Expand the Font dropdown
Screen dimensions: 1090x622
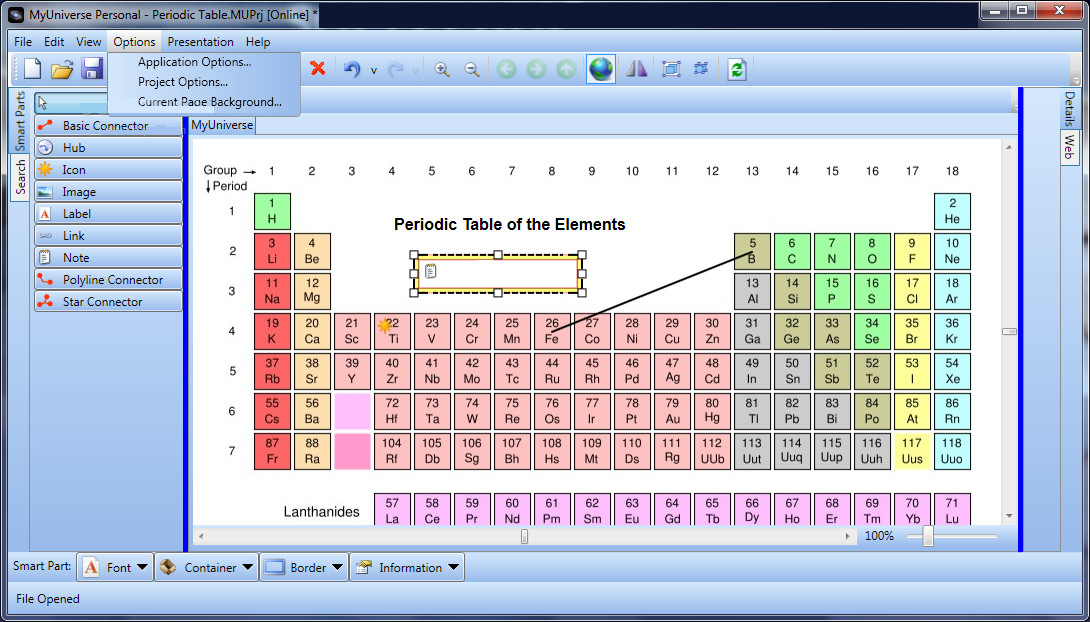[x=115, y=568]
